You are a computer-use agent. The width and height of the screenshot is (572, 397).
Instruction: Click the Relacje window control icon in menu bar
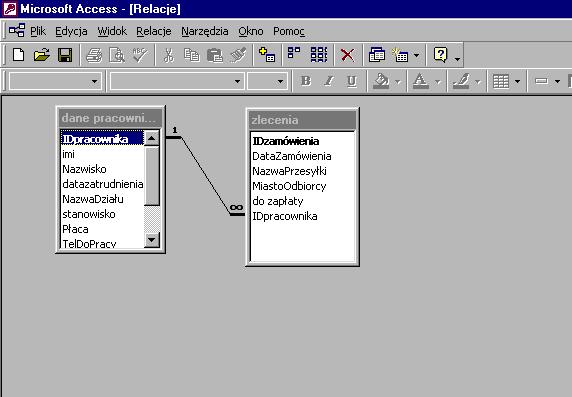17,30
